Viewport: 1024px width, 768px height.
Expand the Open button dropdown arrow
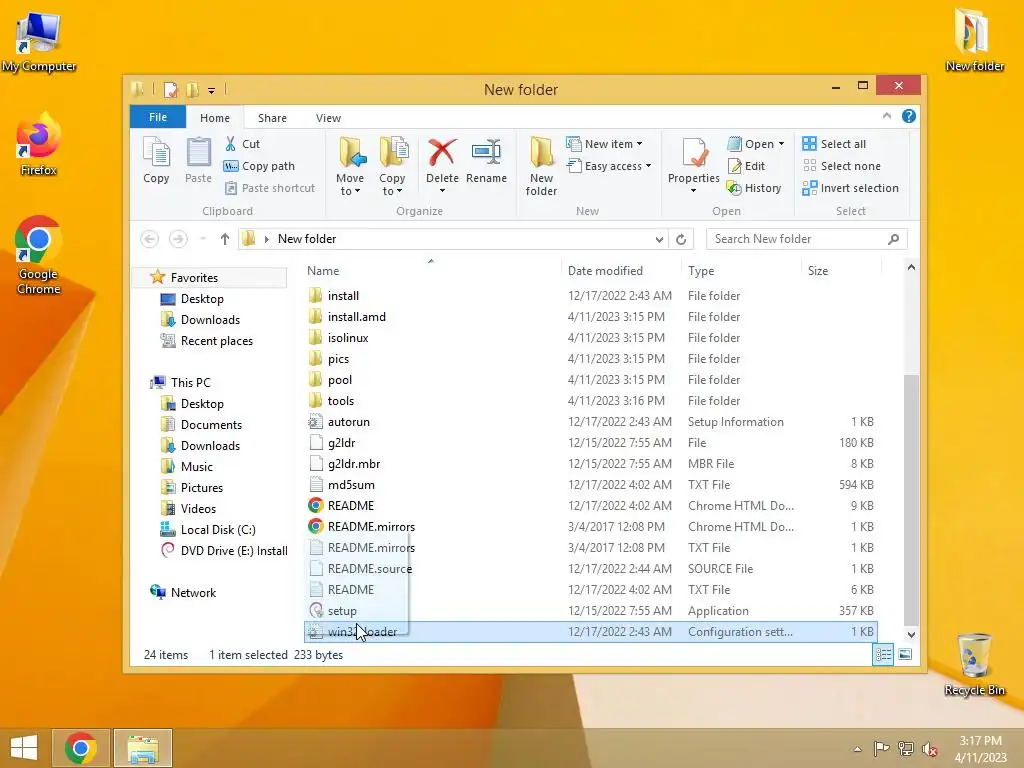[x=781, y=144]
